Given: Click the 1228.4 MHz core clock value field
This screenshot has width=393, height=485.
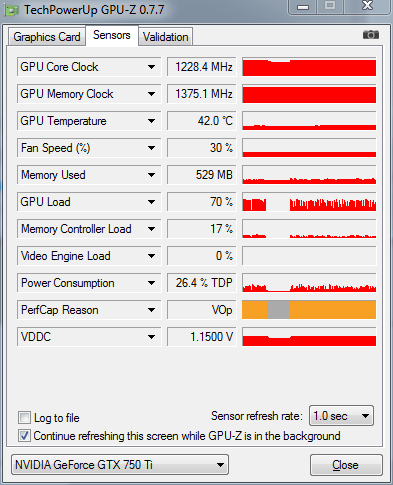Looking at the screenshot, I should [x=202, y=67].
